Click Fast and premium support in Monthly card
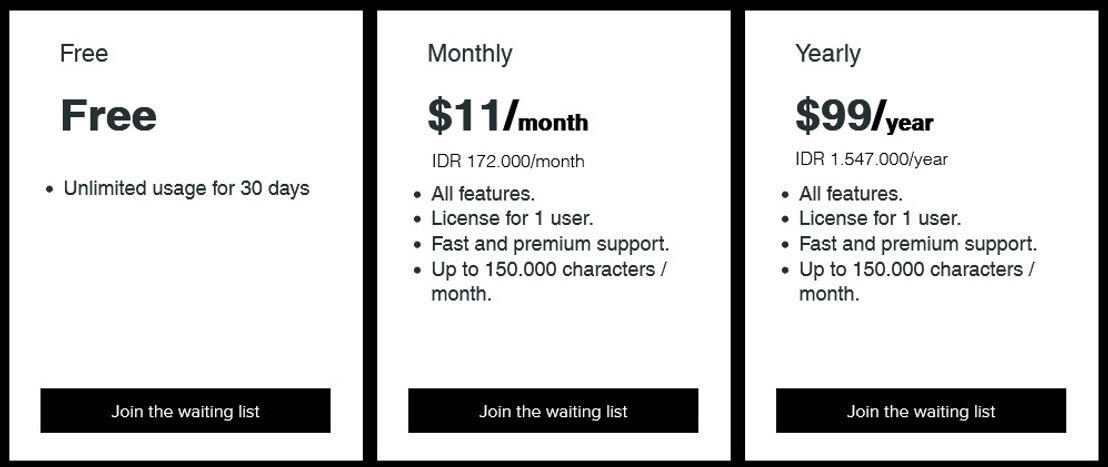 click(550, 244)
